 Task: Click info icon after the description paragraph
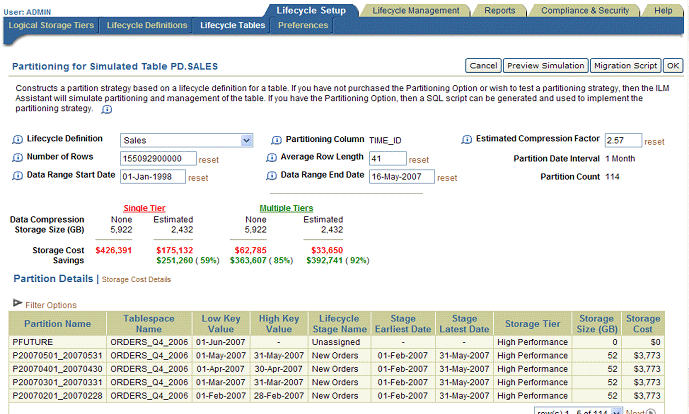(x=107, y=110)
